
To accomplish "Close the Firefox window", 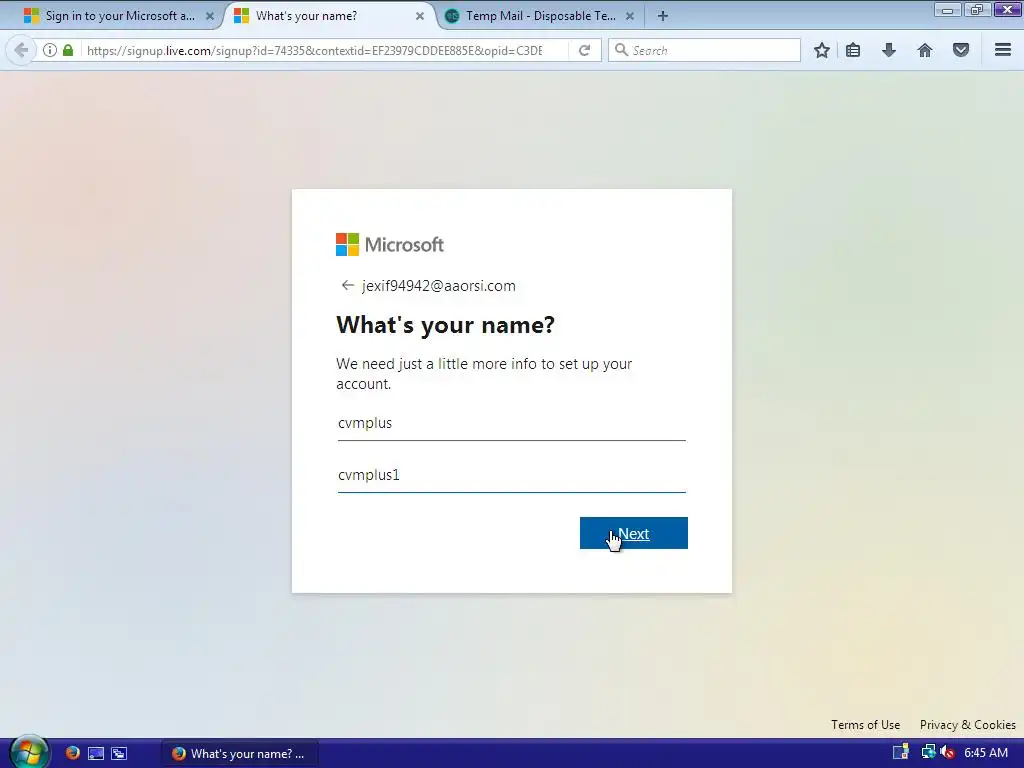I will [1006, 10].
